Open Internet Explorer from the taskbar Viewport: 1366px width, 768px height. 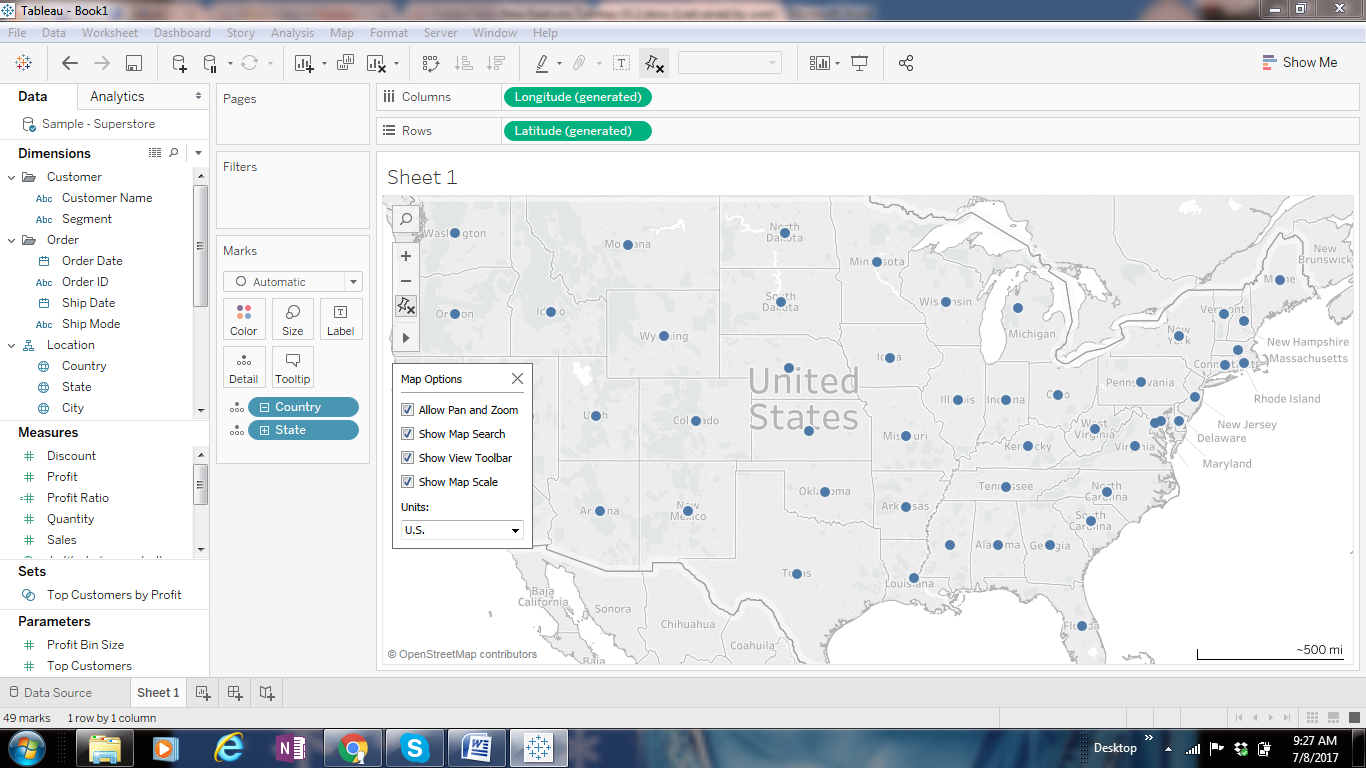229,747
